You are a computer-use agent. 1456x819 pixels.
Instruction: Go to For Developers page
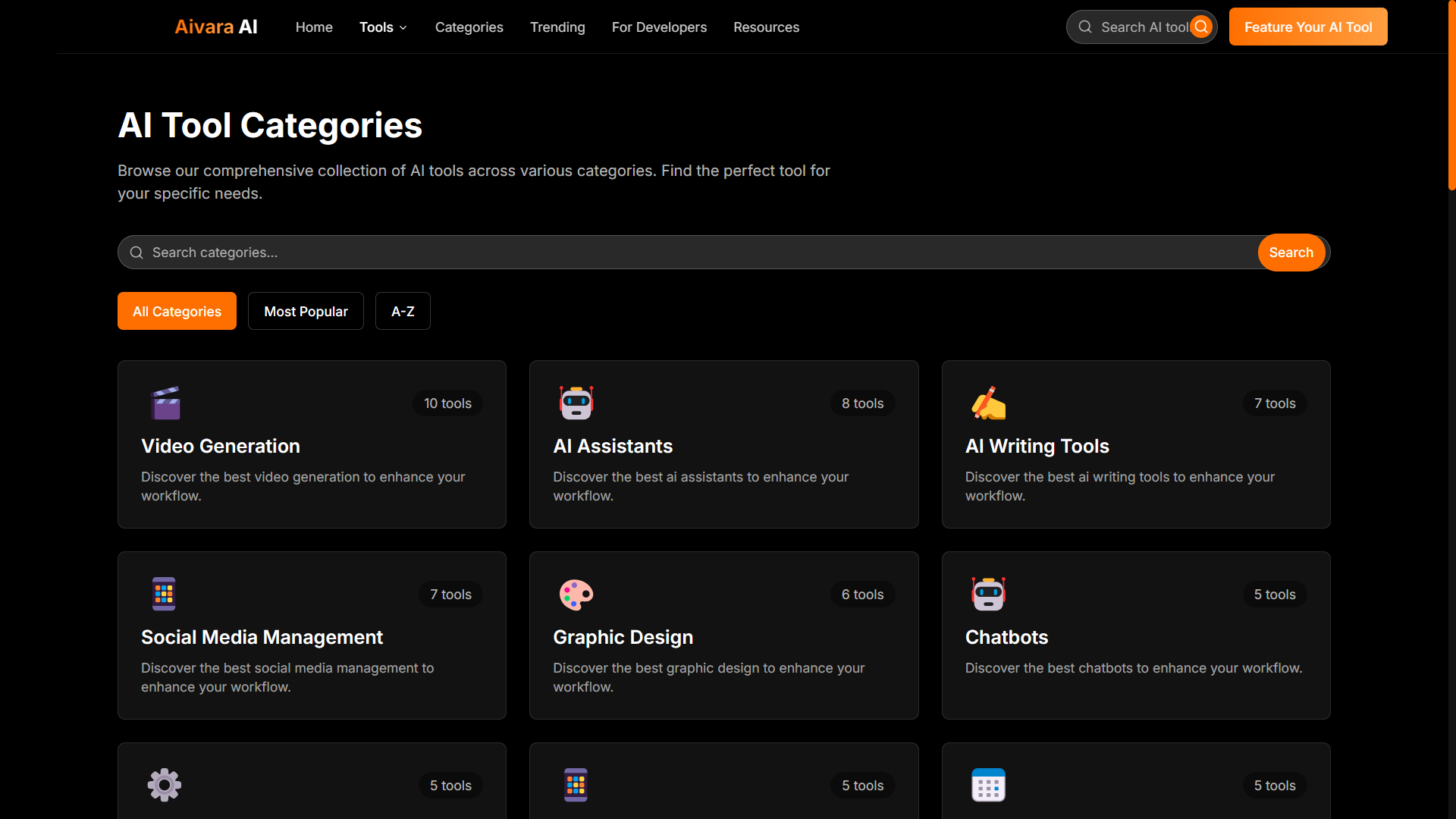tap(659, 27)
